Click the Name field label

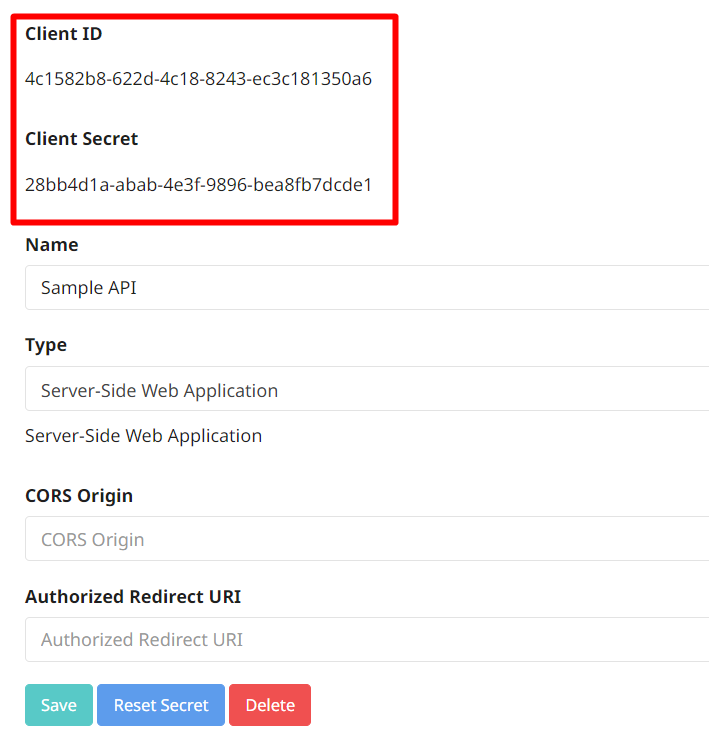tap(51, 244)
